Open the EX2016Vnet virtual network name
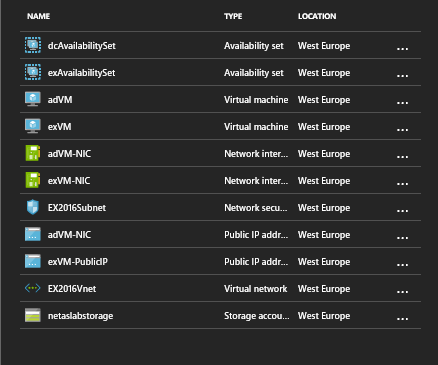This screenshot has width=438, height=365. coord(72,289)
